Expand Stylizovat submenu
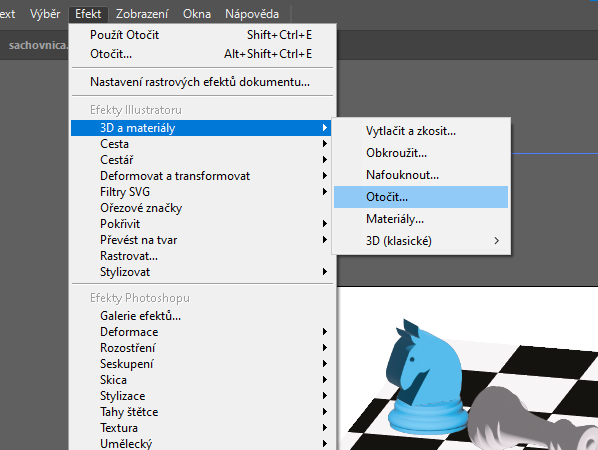 201,272
